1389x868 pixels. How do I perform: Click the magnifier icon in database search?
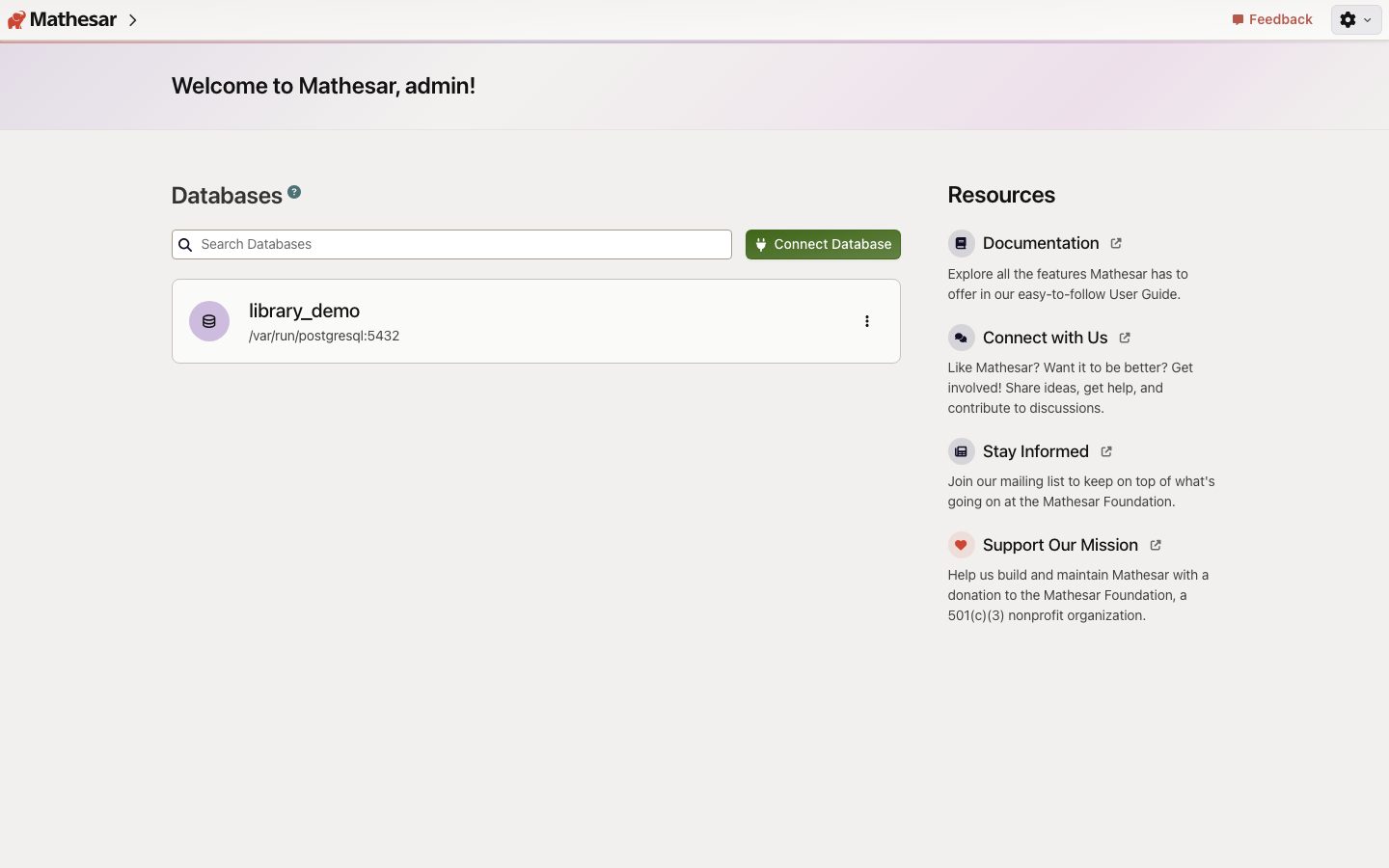[185, 245]
